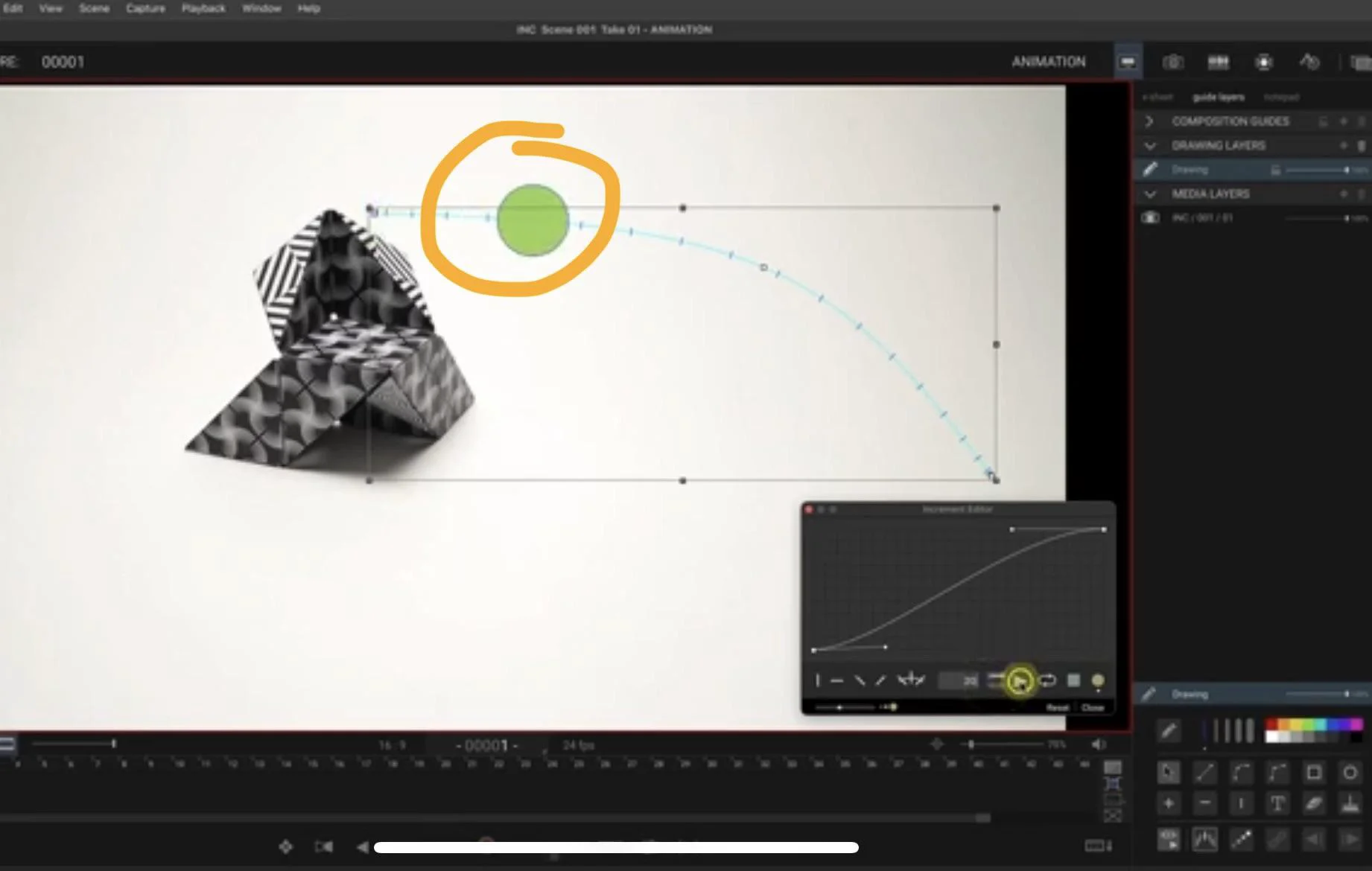1372x871 pixels.
Task: Click Reset in the Increment Editor
Action: (1057, 707)
